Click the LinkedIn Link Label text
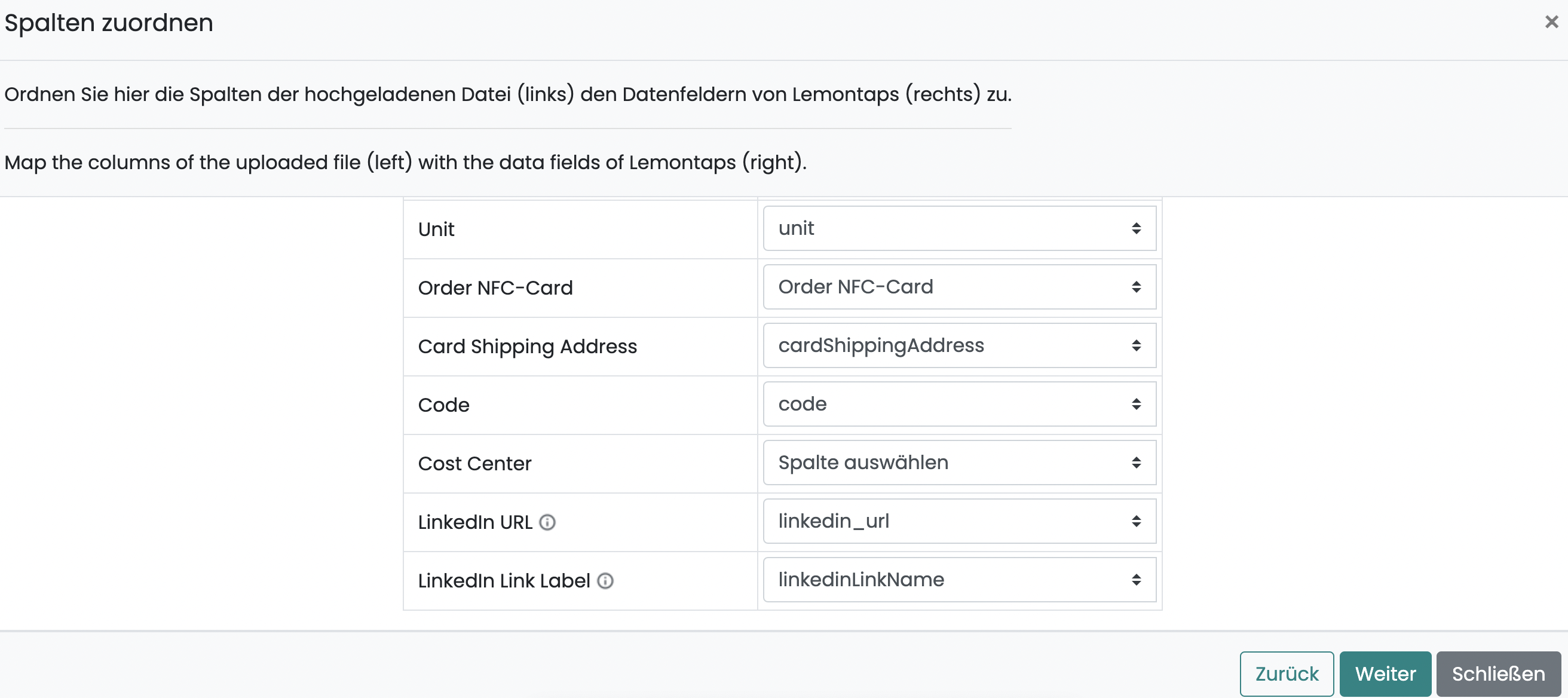Viewport: 1568px width, 698px height. tap(503, 580)
